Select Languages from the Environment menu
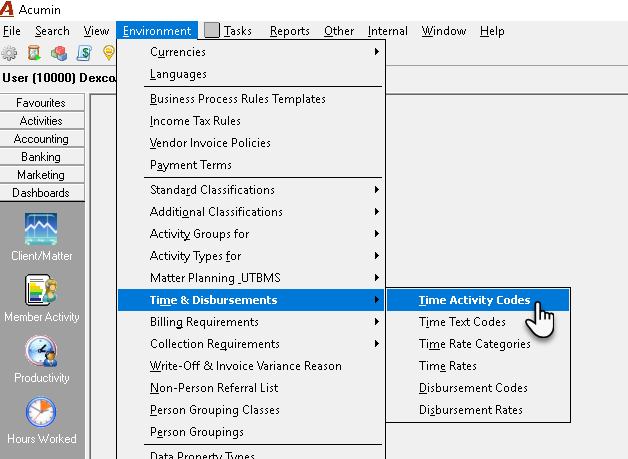Viewport: 628px width, 459px height. pos(251,74)
